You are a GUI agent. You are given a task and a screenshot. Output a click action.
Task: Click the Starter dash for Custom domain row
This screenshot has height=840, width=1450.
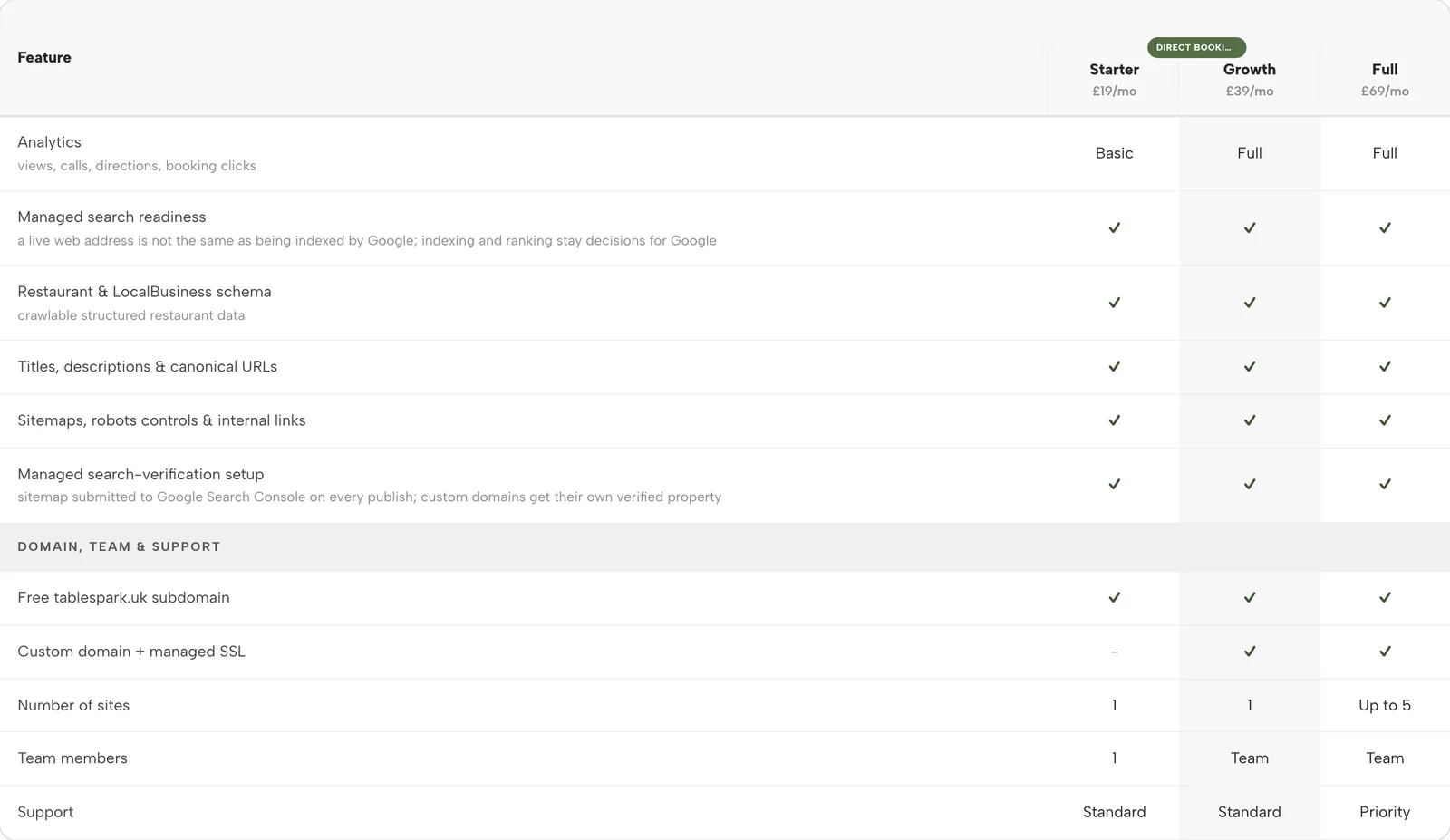coord(1114,652)
